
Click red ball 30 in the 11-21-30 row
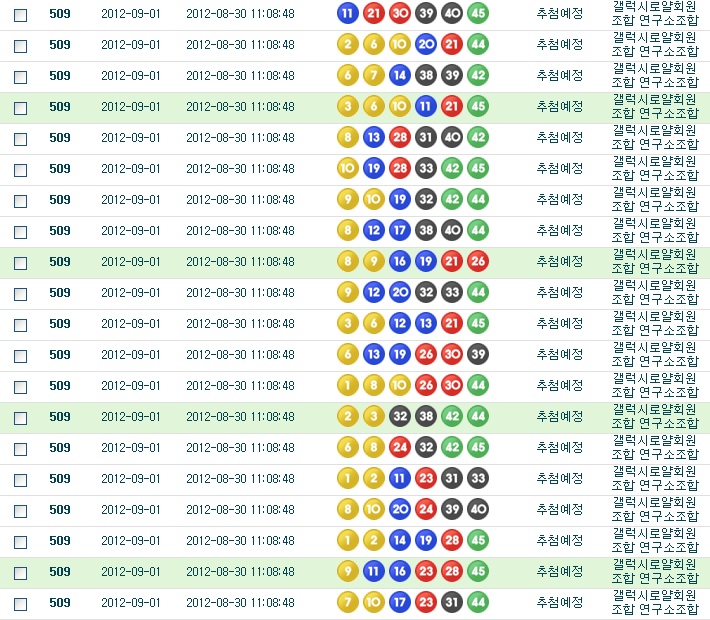[400, 13]
